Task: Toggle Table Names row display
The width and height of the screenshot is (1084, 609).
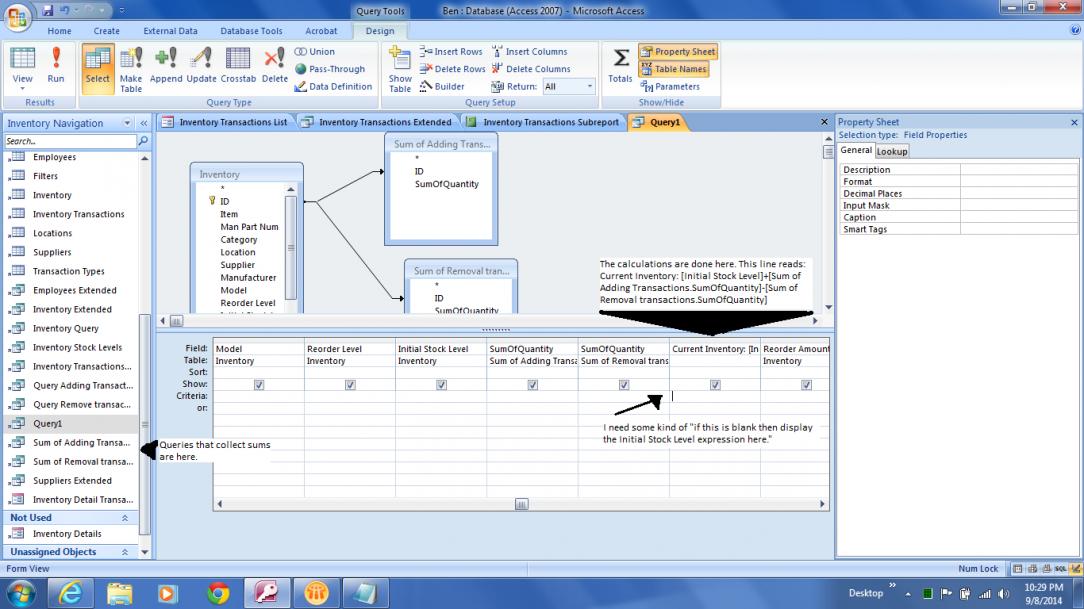Action: pyautogui.click(x=674, y=69)
